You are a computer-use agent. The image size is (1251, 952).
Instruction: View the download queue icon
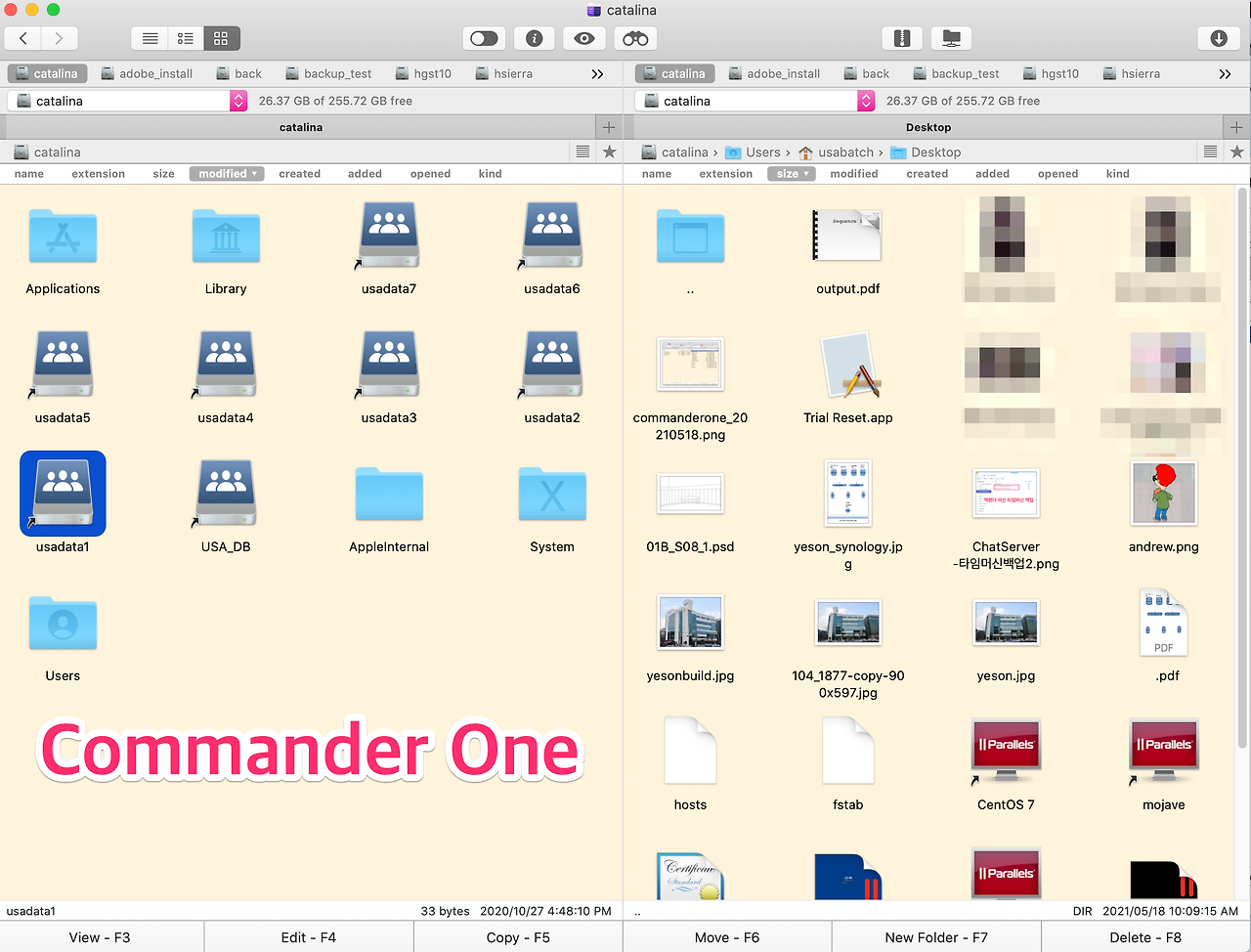[1217, 37]
